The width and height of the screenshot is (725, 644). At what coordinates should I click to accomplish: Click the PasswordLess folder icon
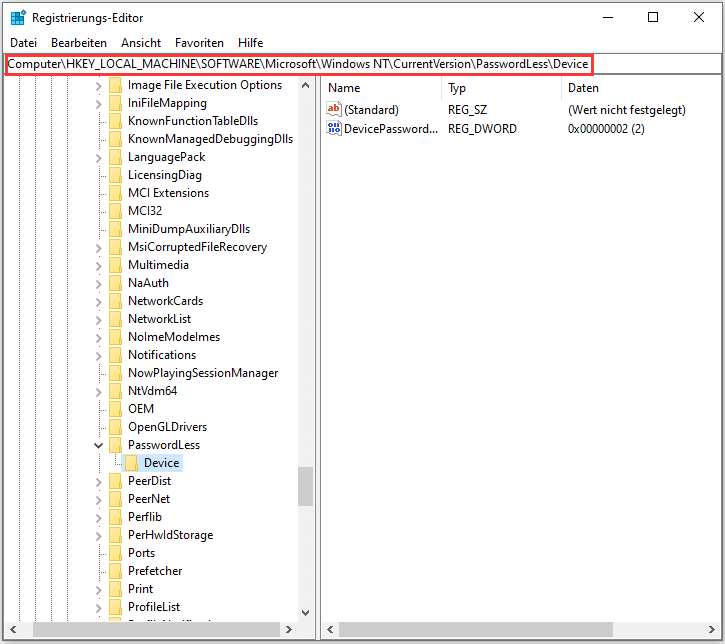point(115,445)
